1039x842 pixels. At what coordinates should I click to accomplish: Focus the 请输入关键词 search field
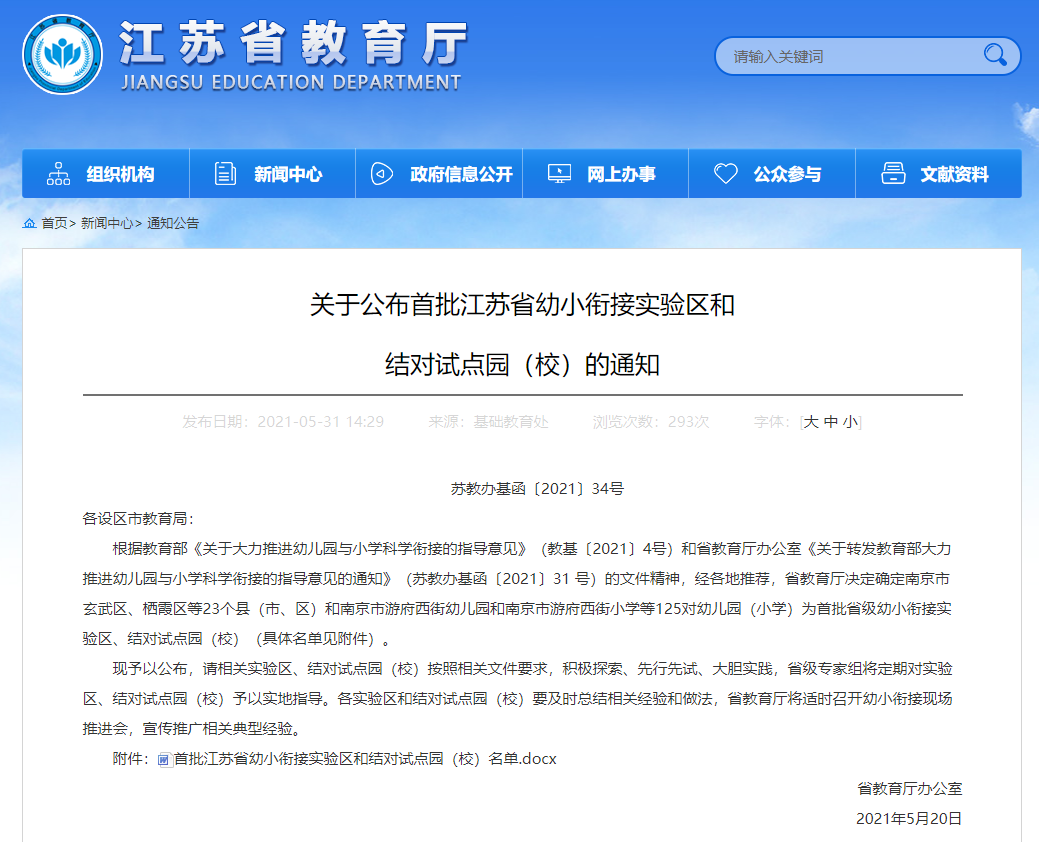(867, 56)
